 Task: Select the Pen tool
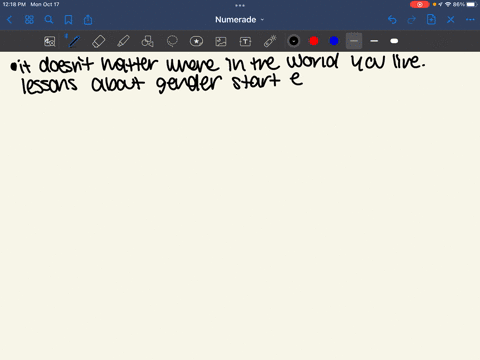pos(74,41)
